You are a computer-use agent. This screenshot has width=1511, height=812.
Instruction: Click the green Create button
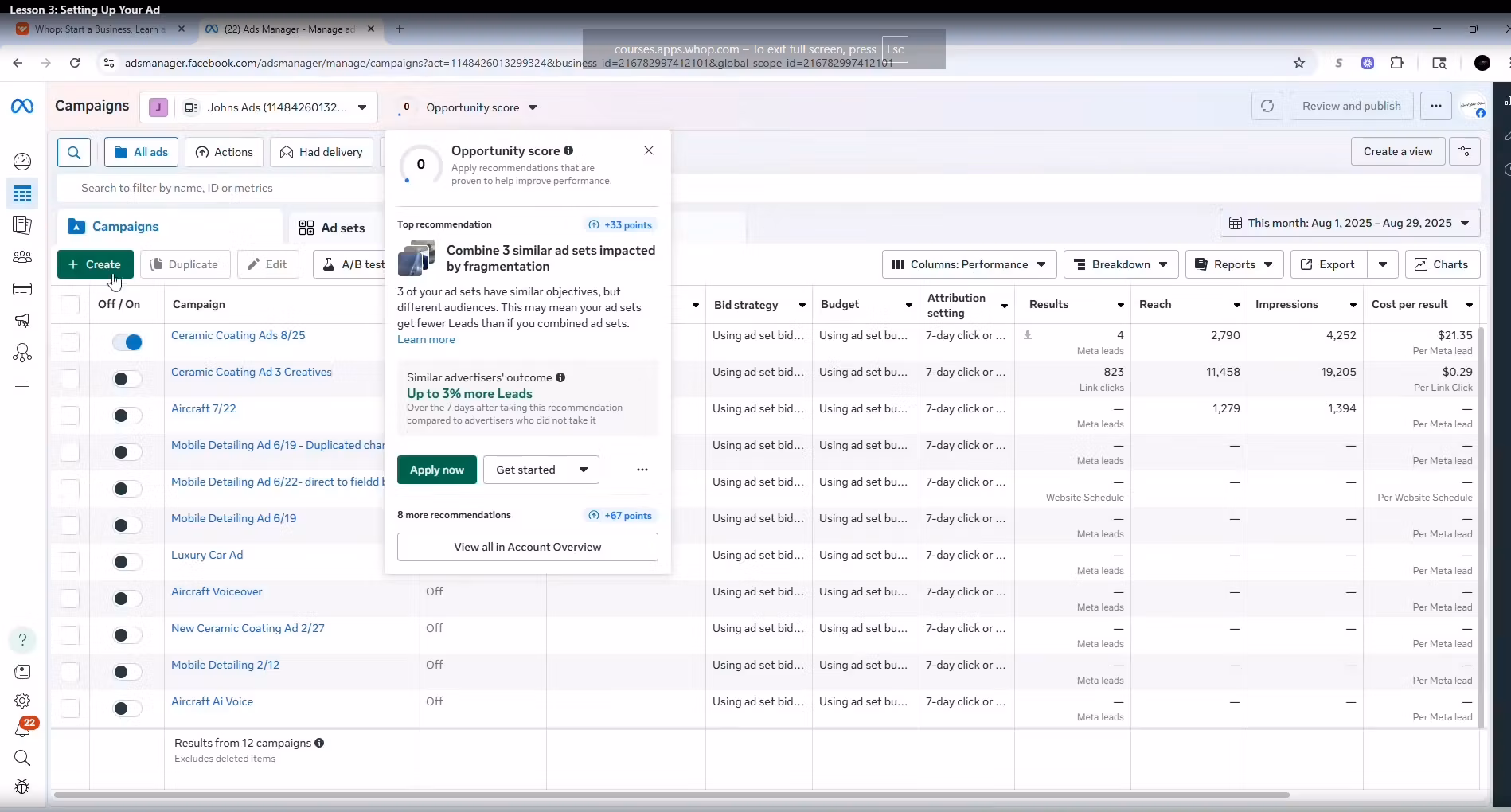[96, 264]
